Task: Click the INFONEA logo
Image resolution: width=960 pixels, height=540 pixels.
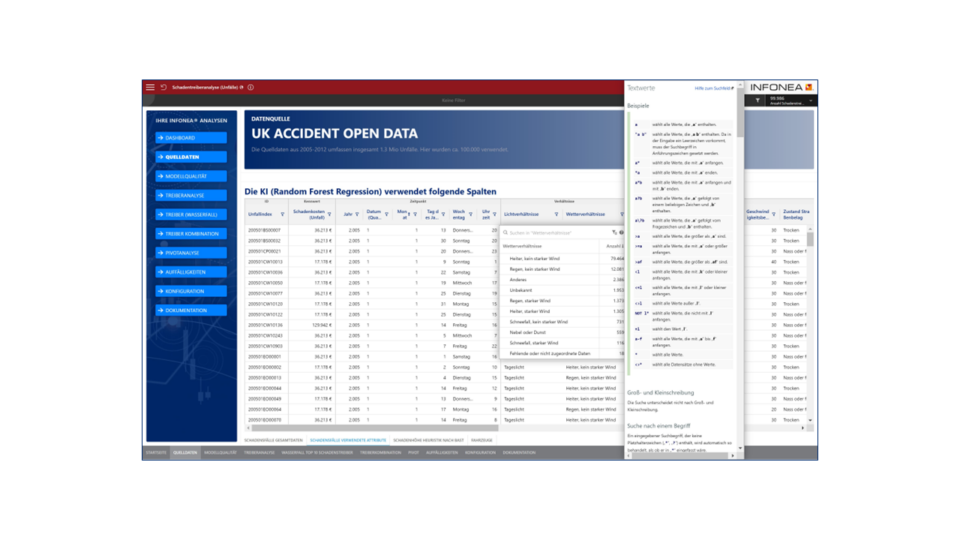Action: click(781, 87)
